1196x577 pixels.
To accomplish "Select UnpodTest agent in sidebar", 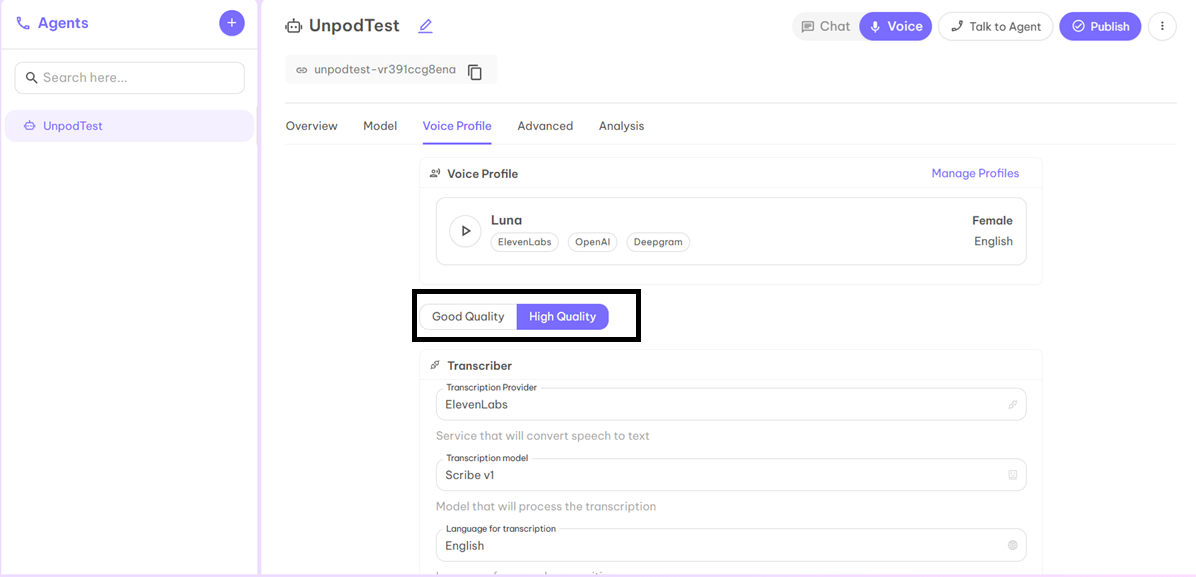I will point(129,126).
